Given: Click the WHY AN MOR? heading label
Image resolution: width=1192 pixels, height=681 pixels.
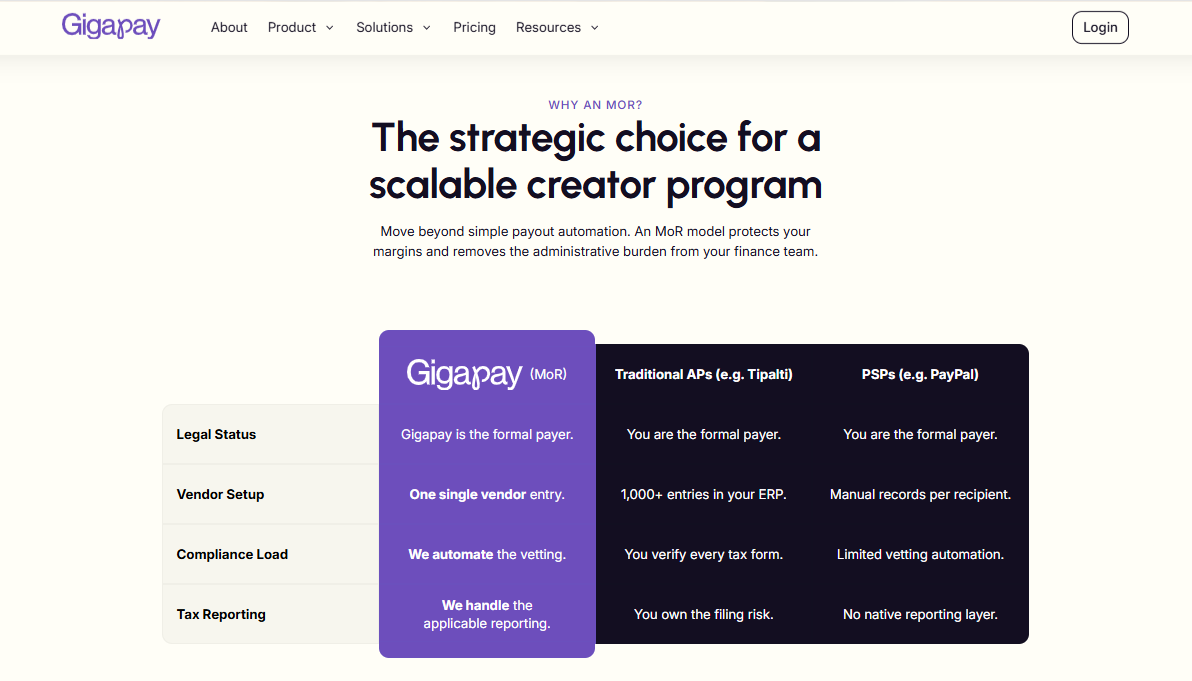Looking at the screenshot, I should (x=595, y=105).
